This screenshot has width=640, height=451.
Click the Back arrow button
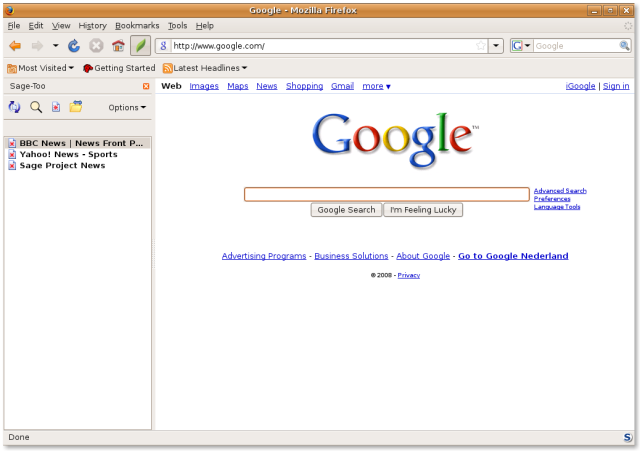pyautogui.click(x=15, y=46)
